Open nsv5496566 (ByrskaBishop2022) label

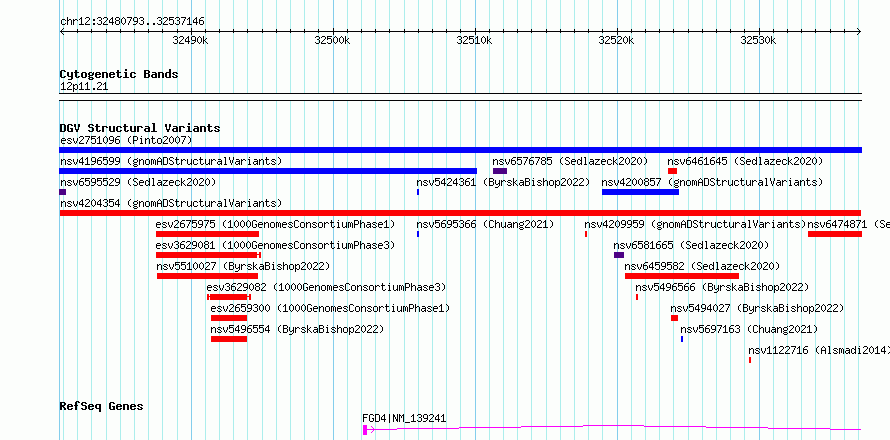722,287
